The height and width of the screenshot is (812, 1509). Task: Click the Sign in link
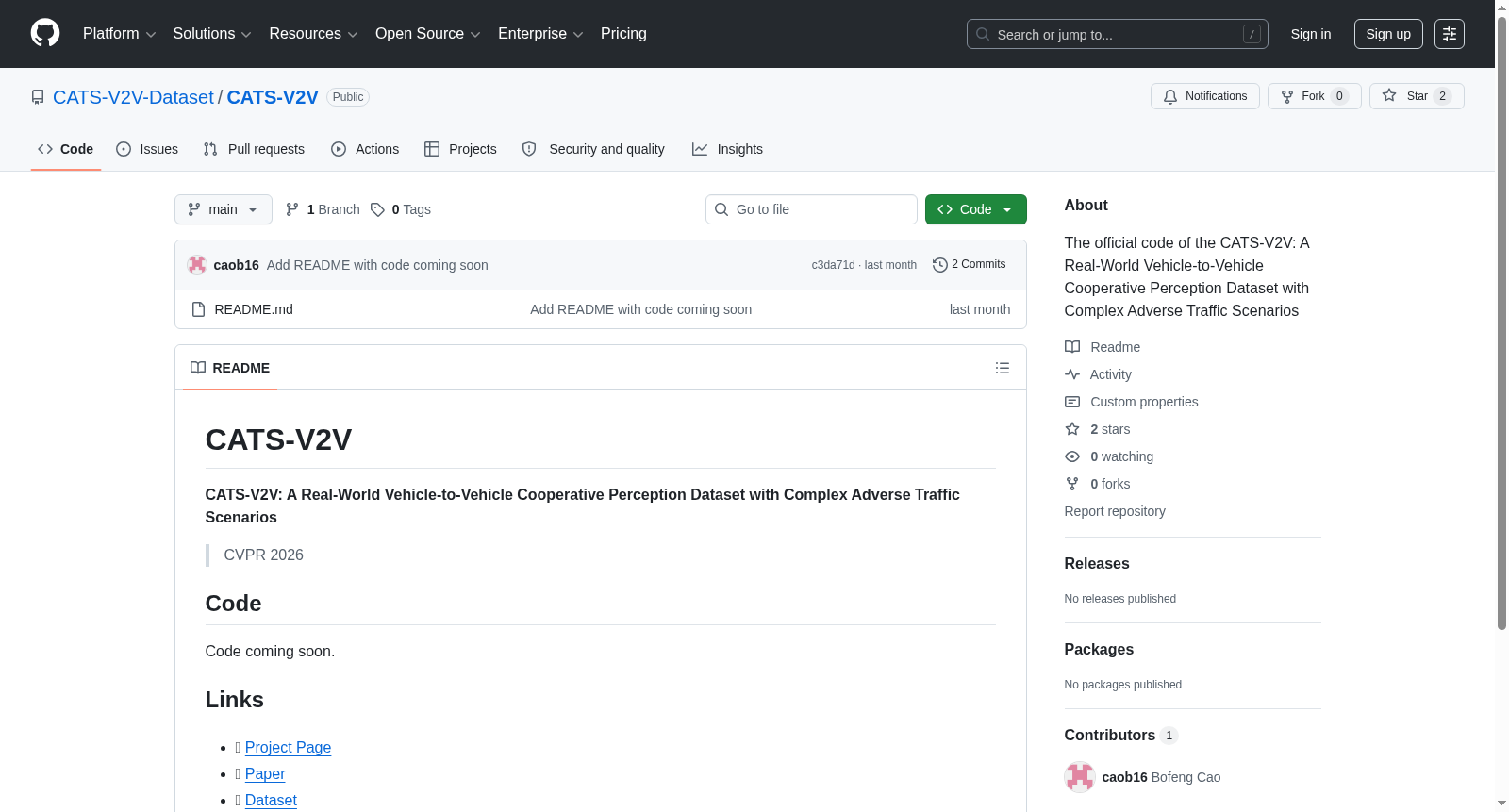1311,34
